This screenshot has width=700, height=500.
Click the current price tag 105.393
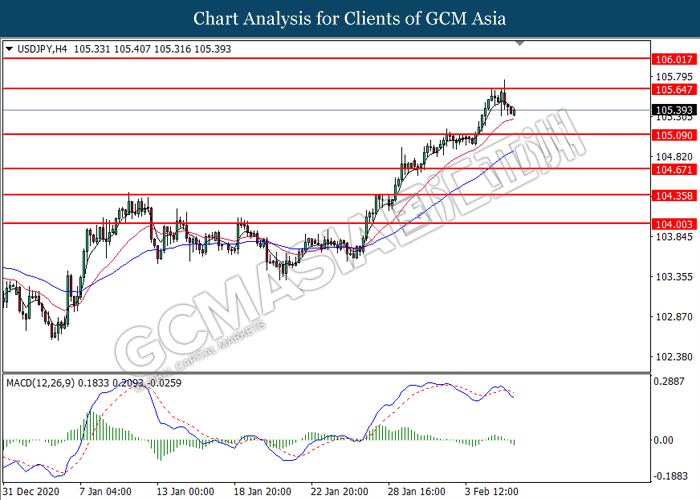(x=674, y=110)
